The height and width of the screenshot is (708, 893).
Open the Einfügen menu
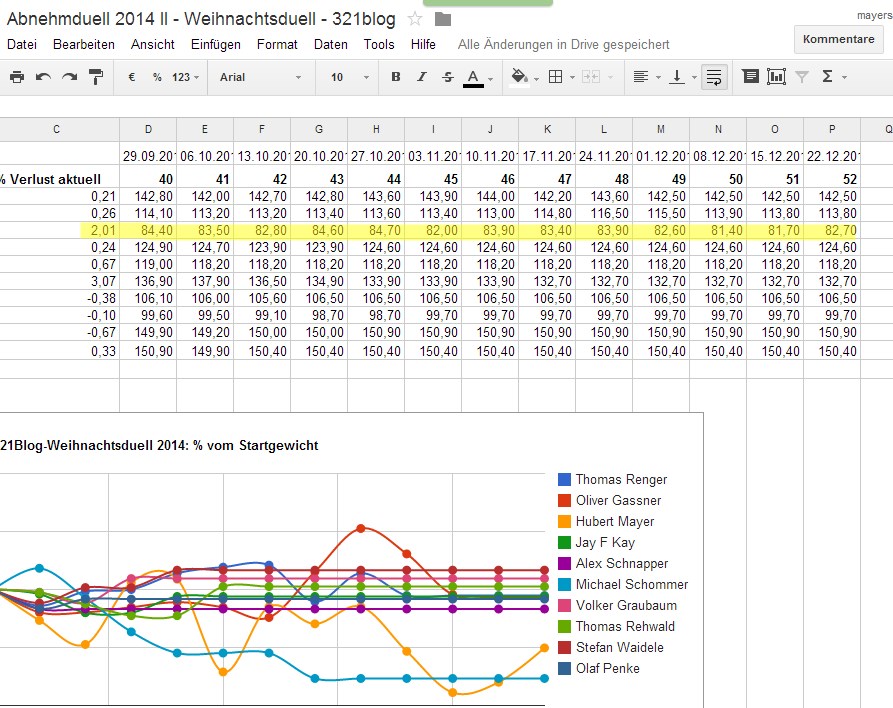point(216,44)
